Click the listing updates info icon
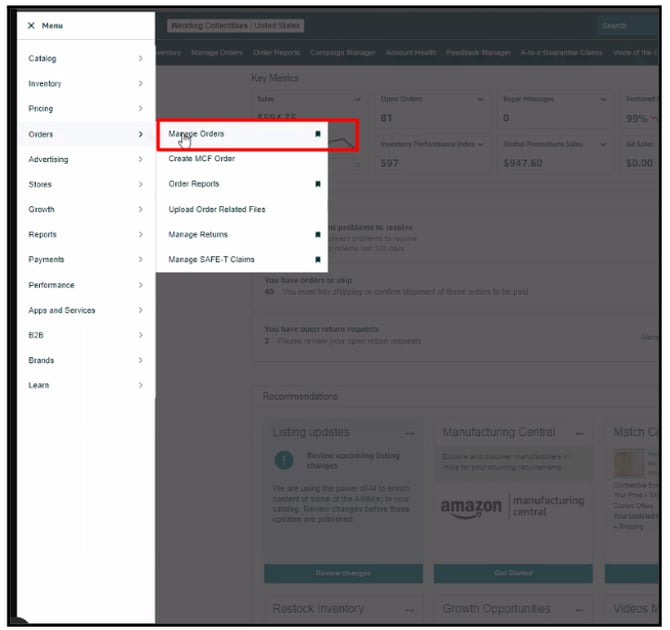The width and height of the screenshot is (670, 630). click(x=284, y=460)
